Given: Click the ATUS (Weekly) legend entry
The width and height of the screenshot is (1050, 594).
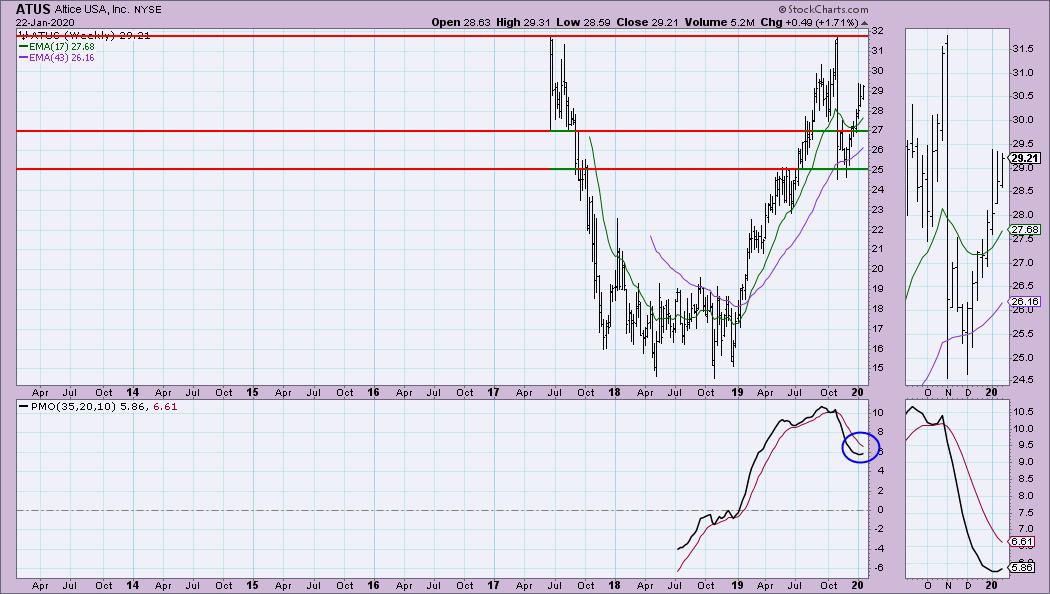Looking at the screenshot, I should [x=84, y=35].
